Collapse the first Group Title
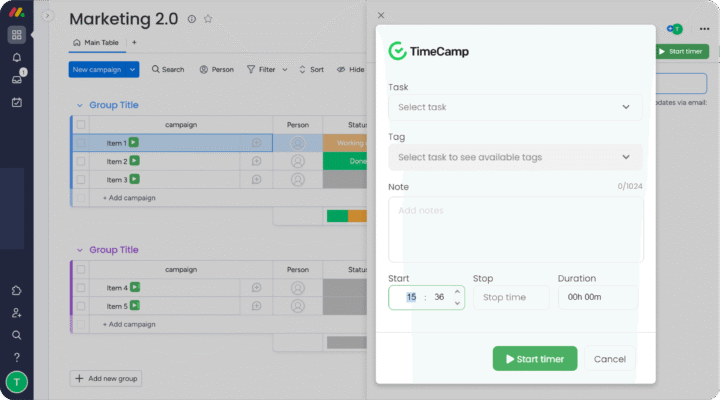This screenshot has height=400, width=720. [x=80, y=105]
